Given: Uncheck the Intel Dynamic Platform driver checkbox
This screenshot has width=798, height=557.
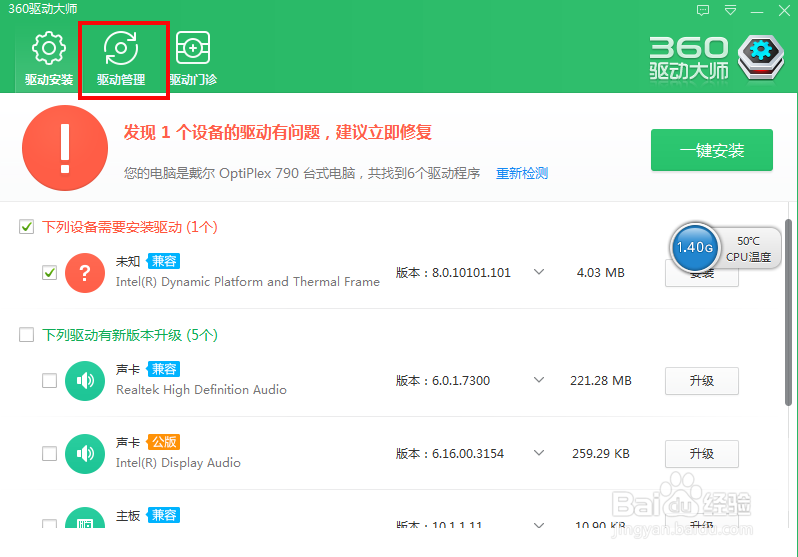Looking at the screenshot, I should [x=49, y=273].
